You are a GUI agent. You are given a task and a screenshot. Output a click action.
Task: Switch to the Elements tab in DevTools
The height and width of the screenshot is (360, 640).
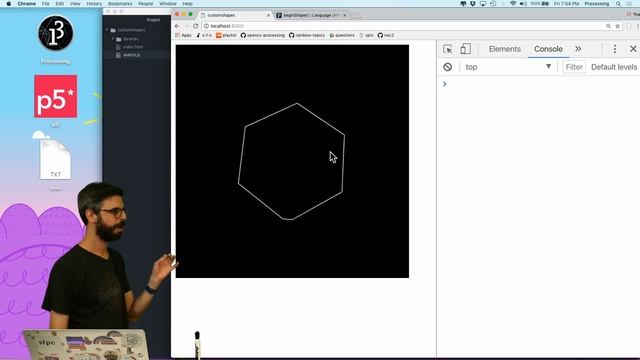[504, 49]
